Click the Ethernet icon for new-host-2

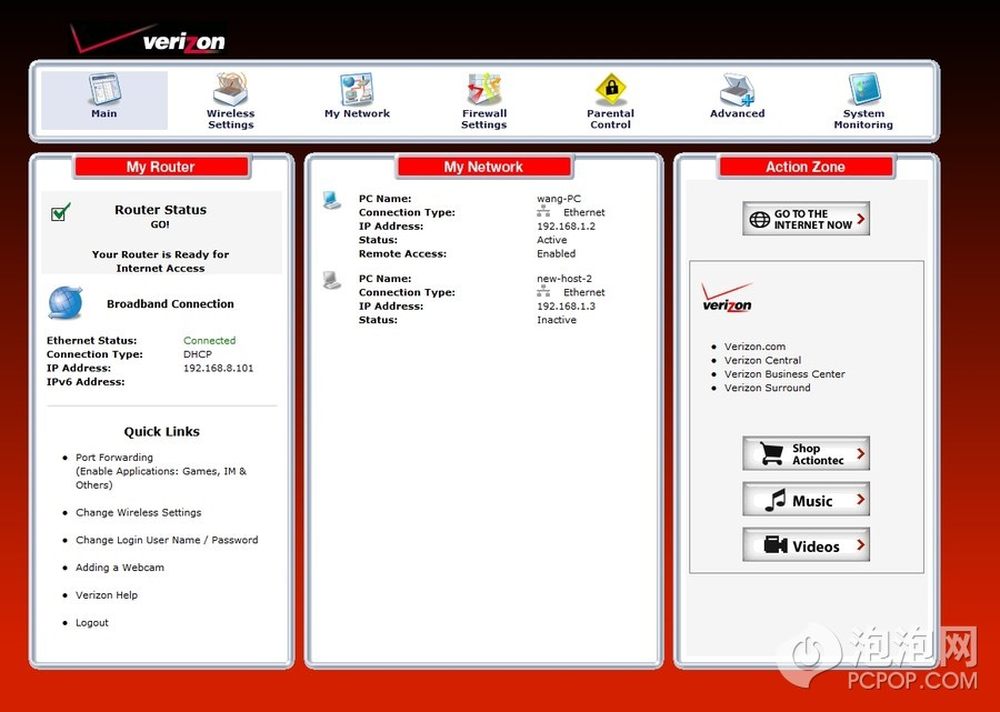tap(543, 292)
